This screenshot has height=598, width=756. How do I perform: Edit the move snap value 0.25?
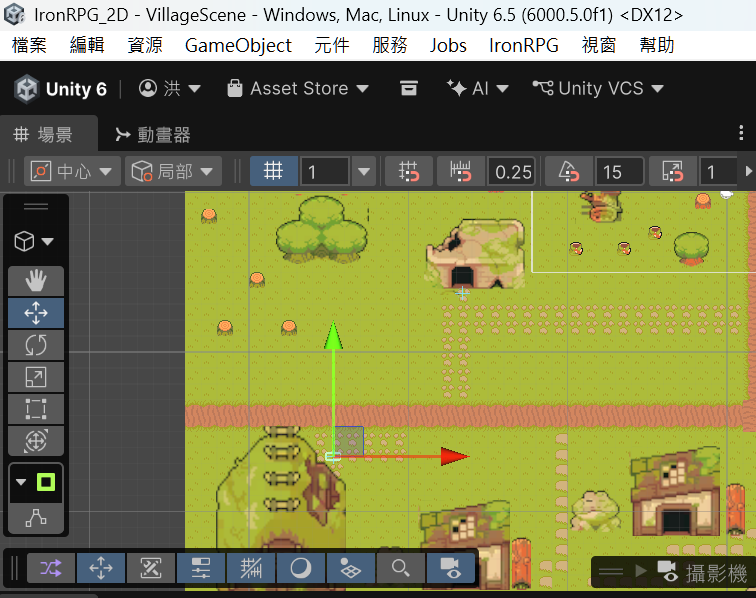tap(512, 172)
